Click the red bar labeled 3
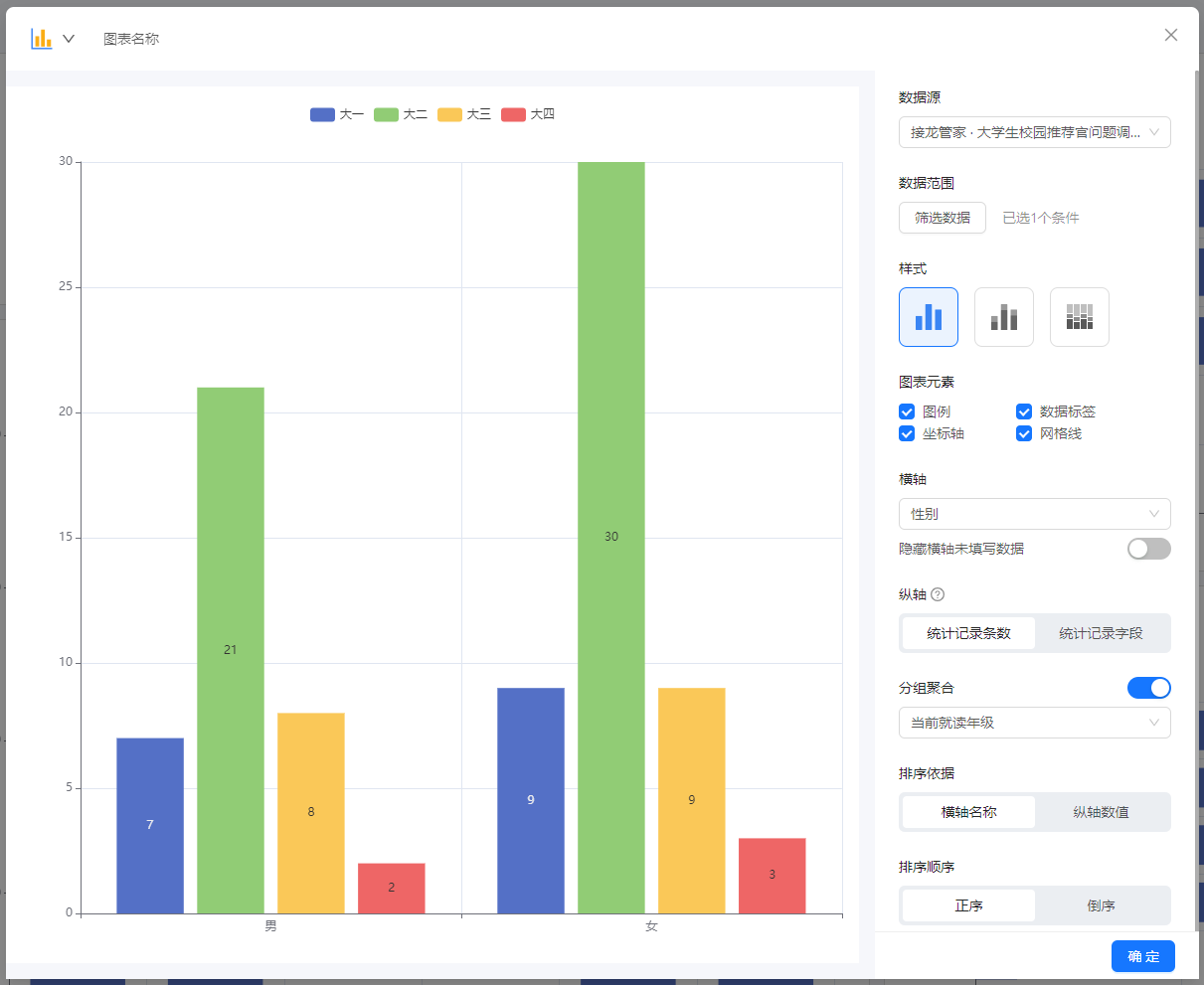Screen dimensions: 1204x985 [x=773, y=876]
